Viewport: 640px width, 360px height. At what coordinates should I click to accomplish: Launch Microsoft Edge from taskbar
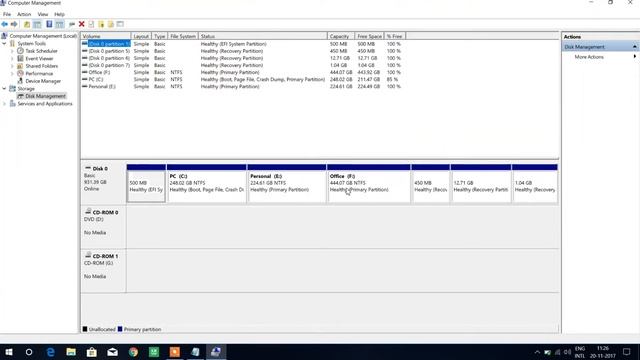point(50,352)
